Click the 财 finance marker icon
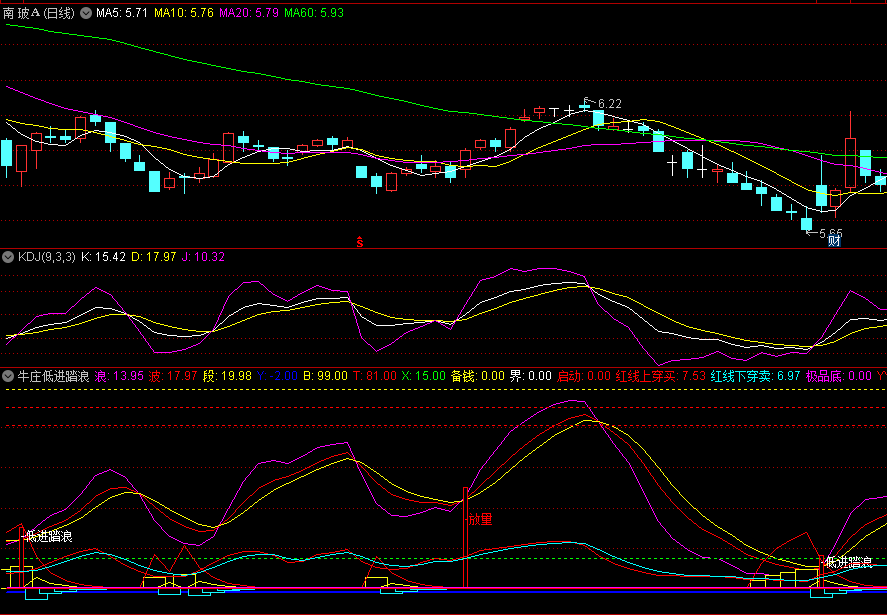 [834, 242]
